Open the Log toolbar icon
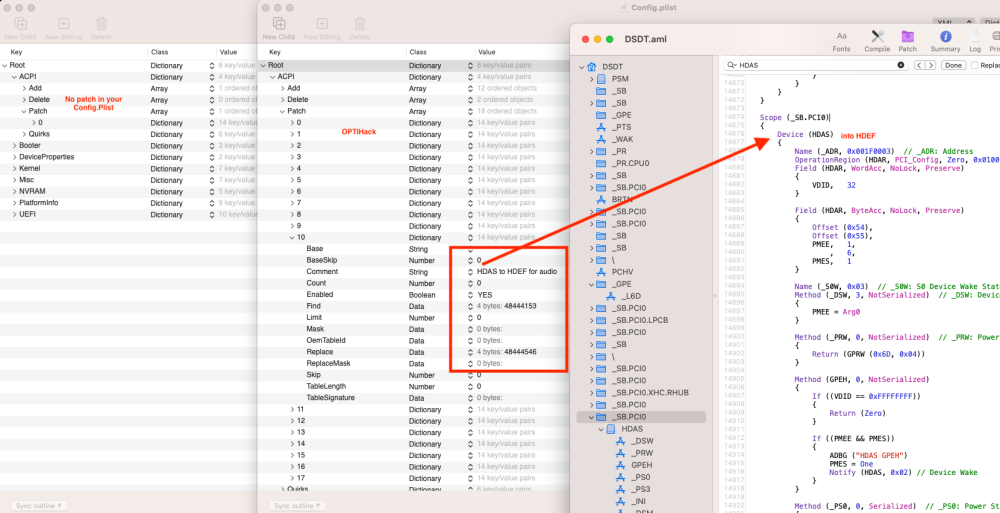The height and width of the screenshot is (513, 1000). click(x=974, y=41)
